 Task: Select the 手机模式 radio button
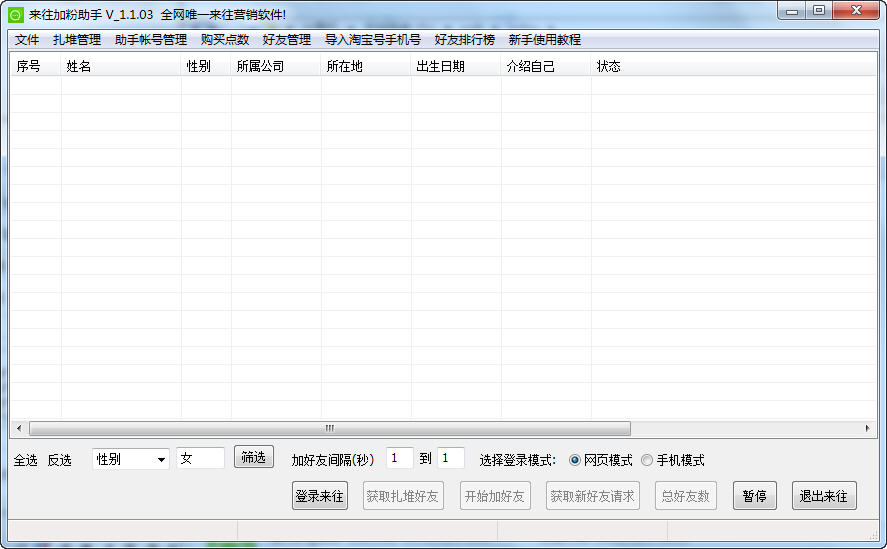(x=647, y=460)
